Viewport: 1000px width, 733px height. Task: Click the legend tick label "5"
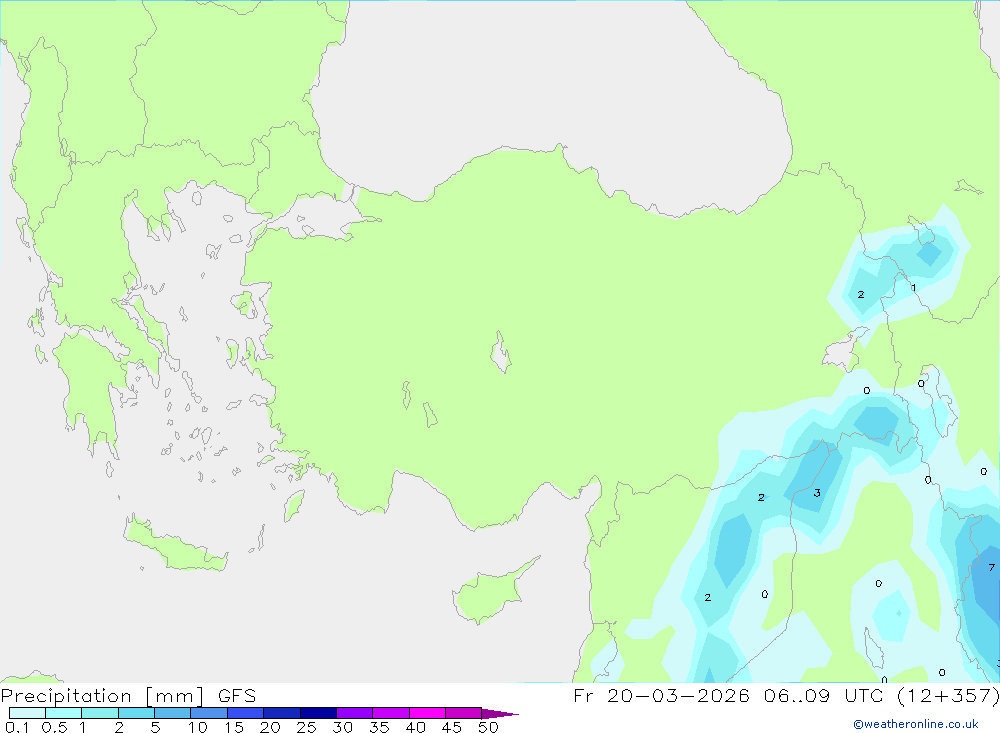155,727
